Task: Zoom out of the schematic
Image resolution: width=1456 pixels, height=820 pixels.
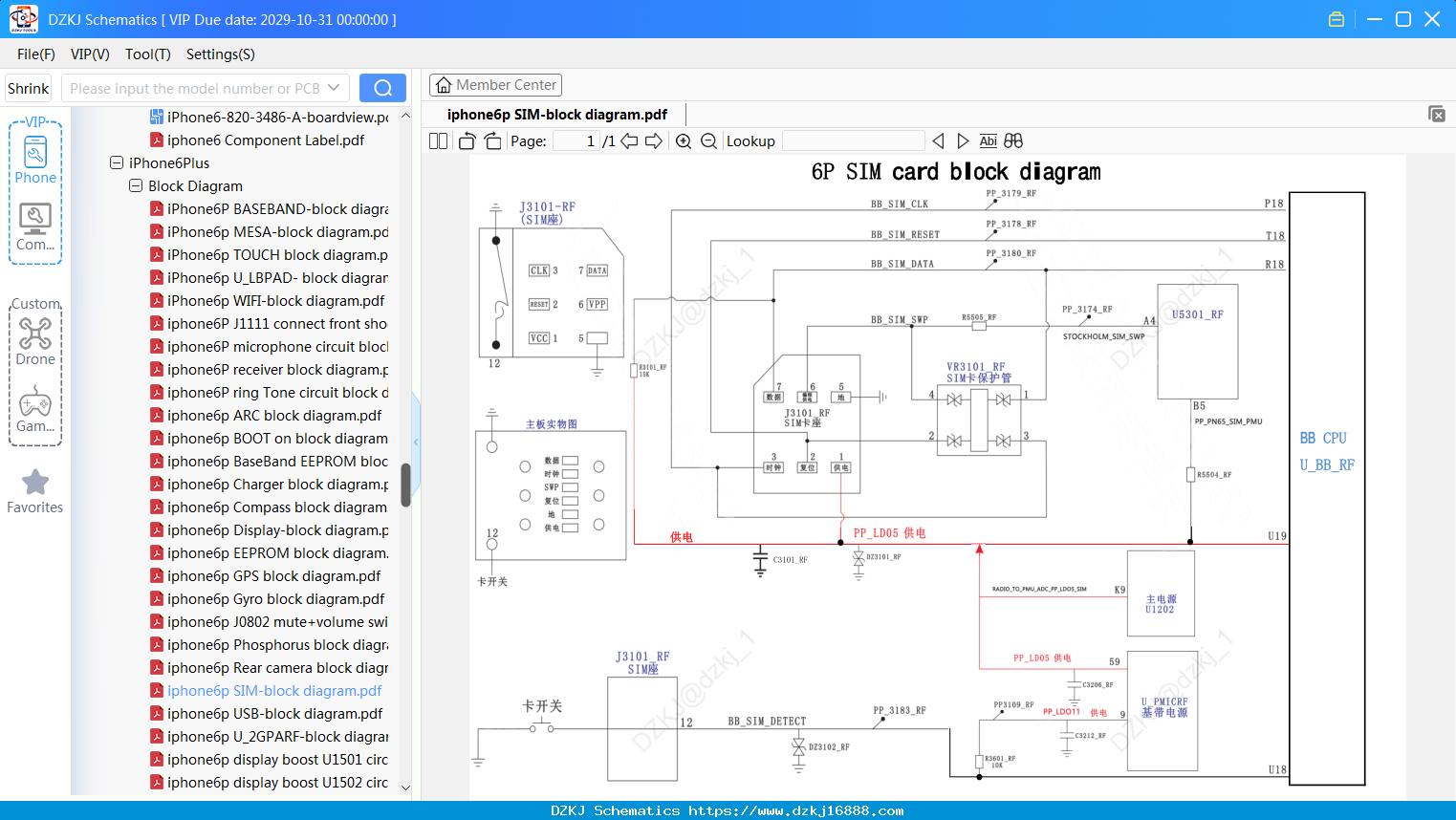Action: pos(708,141)
